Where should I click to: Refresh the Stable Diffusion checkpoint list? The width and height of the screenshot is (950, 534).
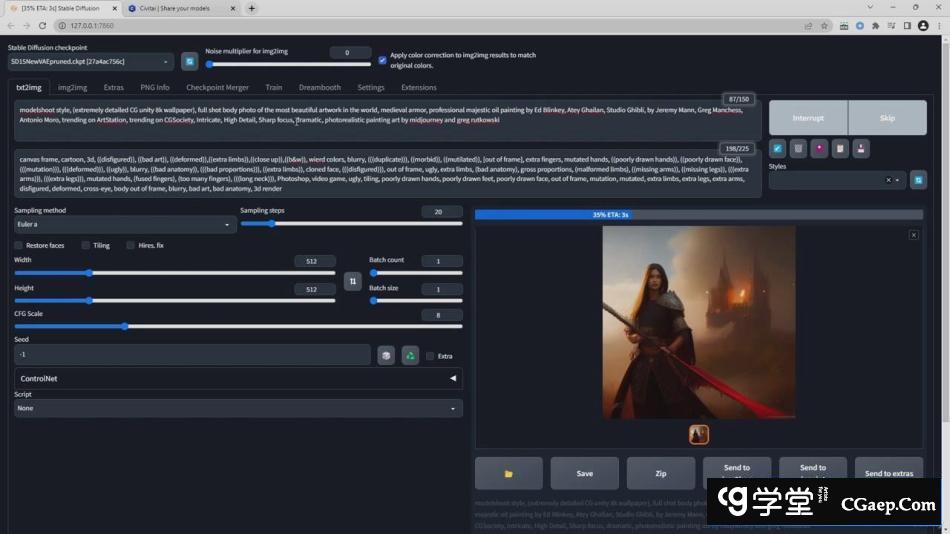(189, 62)
